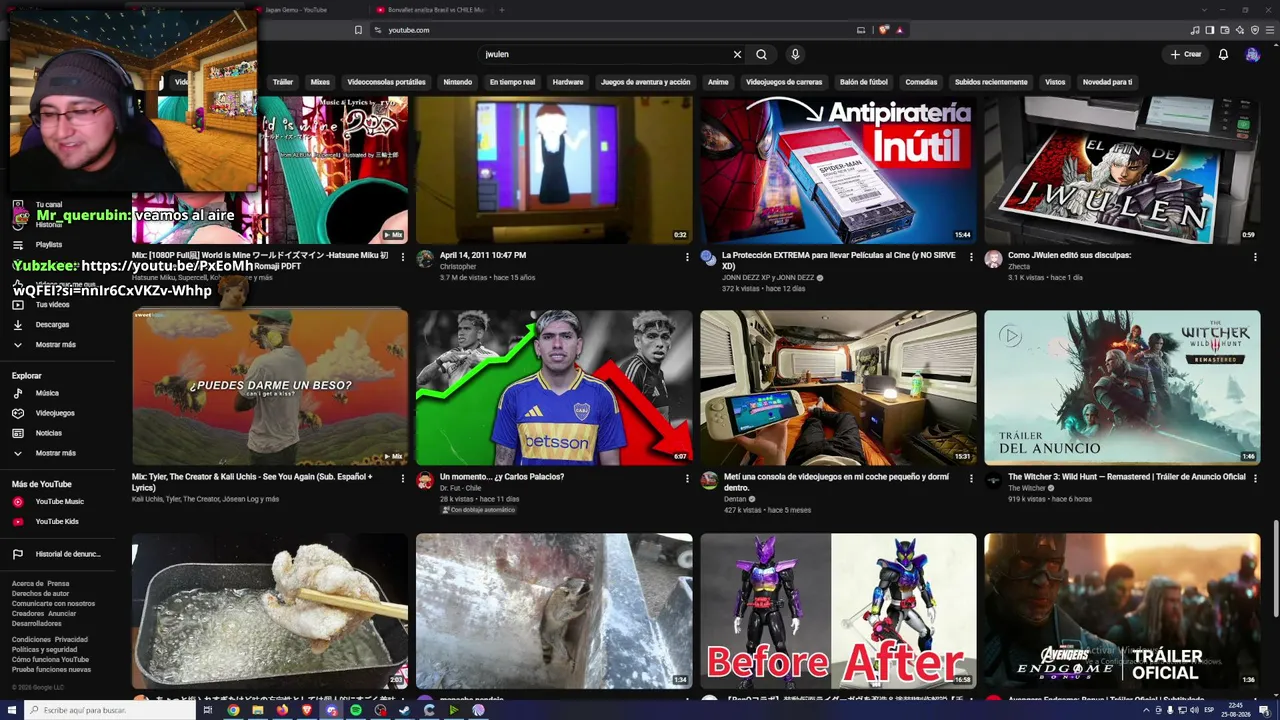Filter by Videojuegos de carreras
1280x720 pixels.
784,82
